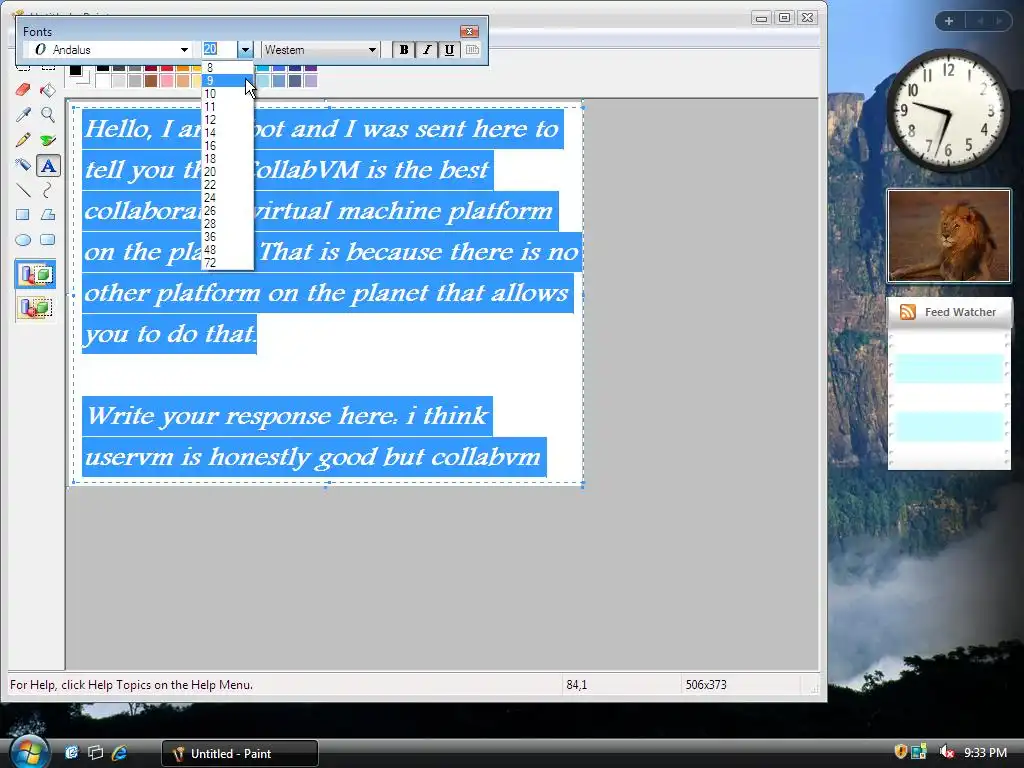Image resolution: width=1024 pixels, height=768 pixels.
Task: Select the Pencil tool
Action: (x=23, y=140)
